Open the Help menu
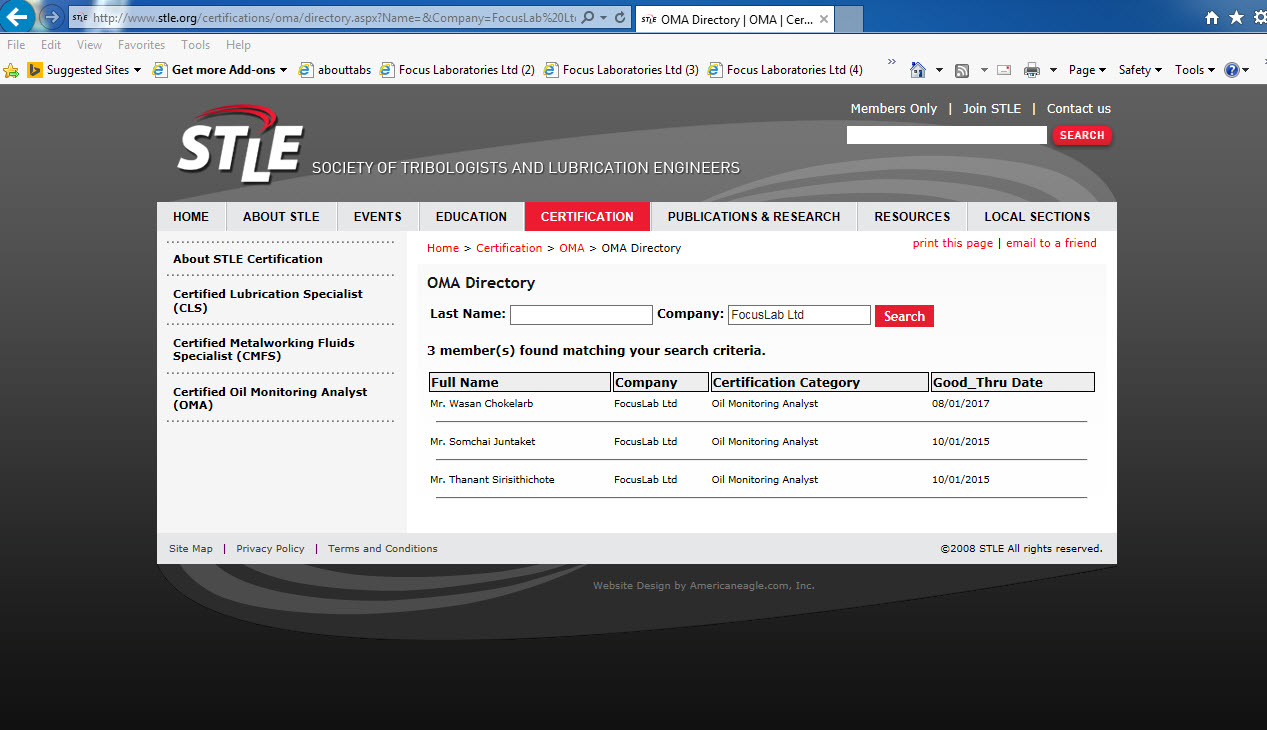 pos(238,45)
